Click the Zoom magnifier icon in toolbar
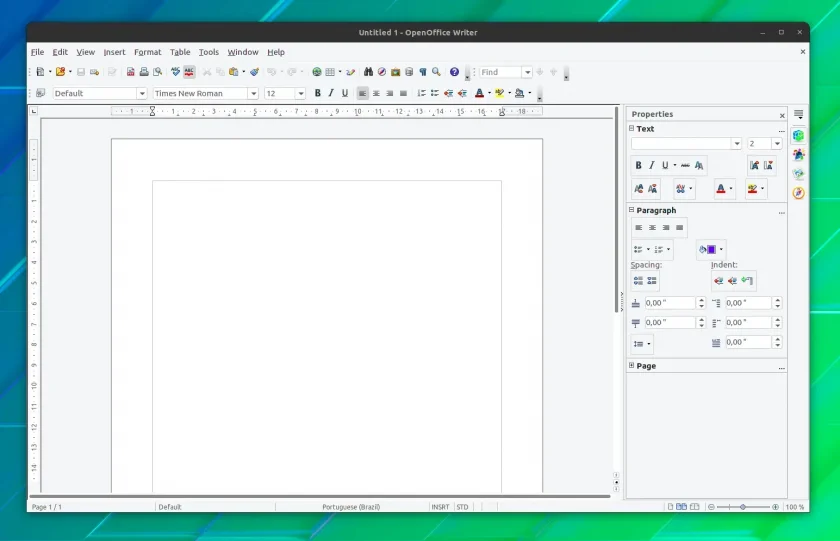The height and width of the screenshot is (541, 840). point(437,72)
